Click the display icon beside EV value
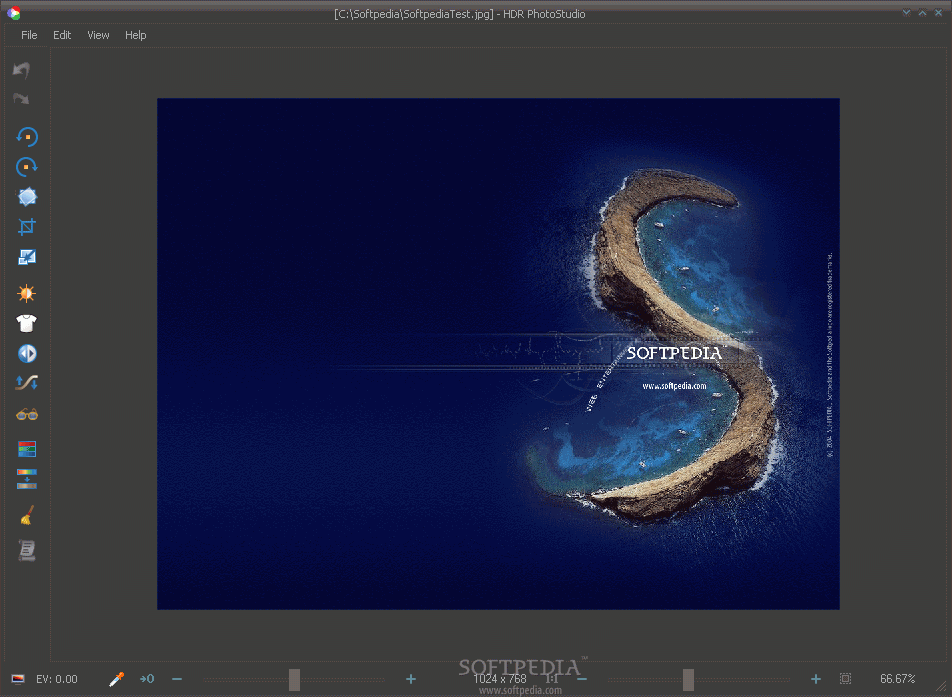 tap(18, 679)
